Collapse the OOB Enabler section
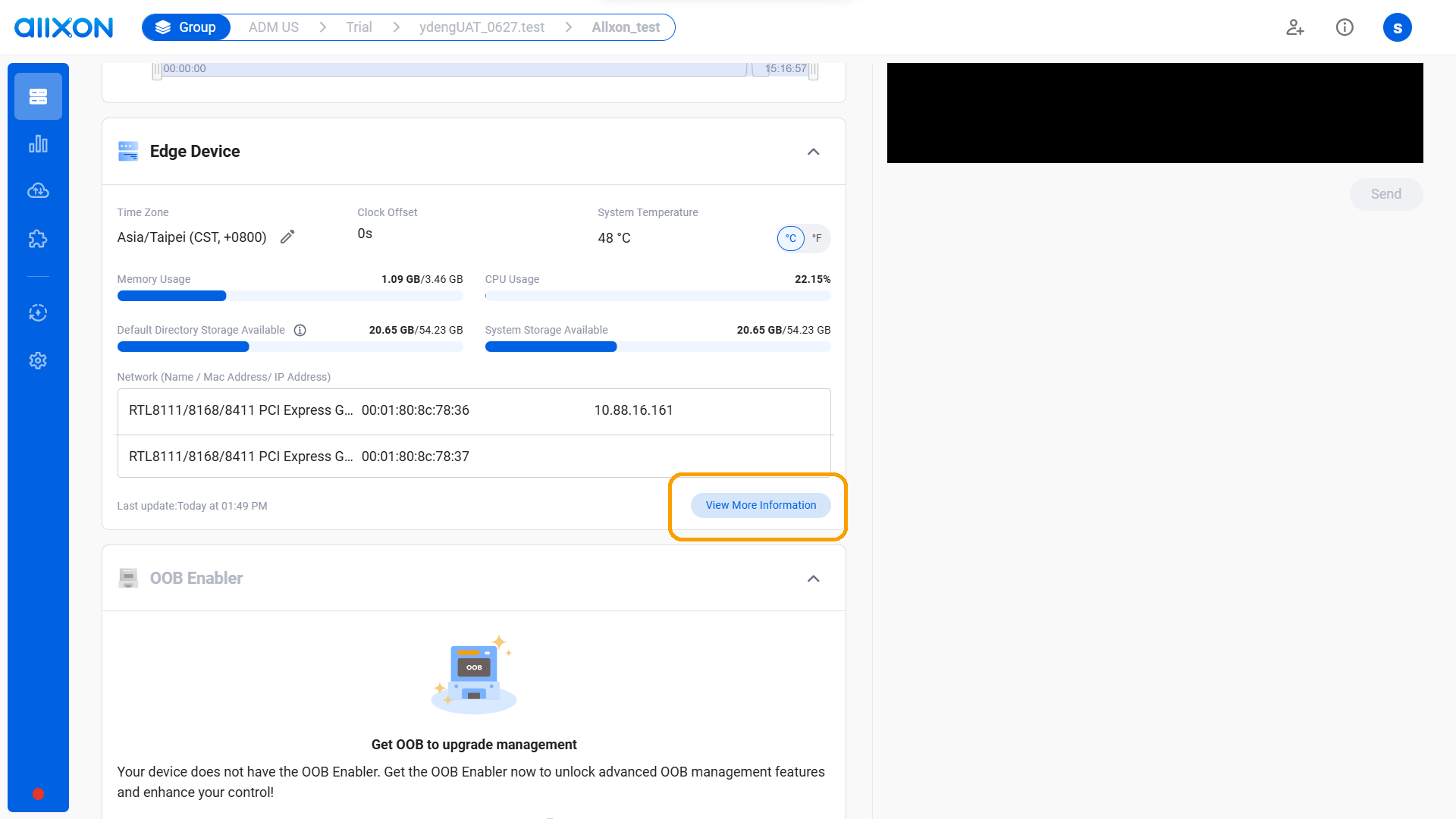The image size is (1456, 819). coord(813,578)
